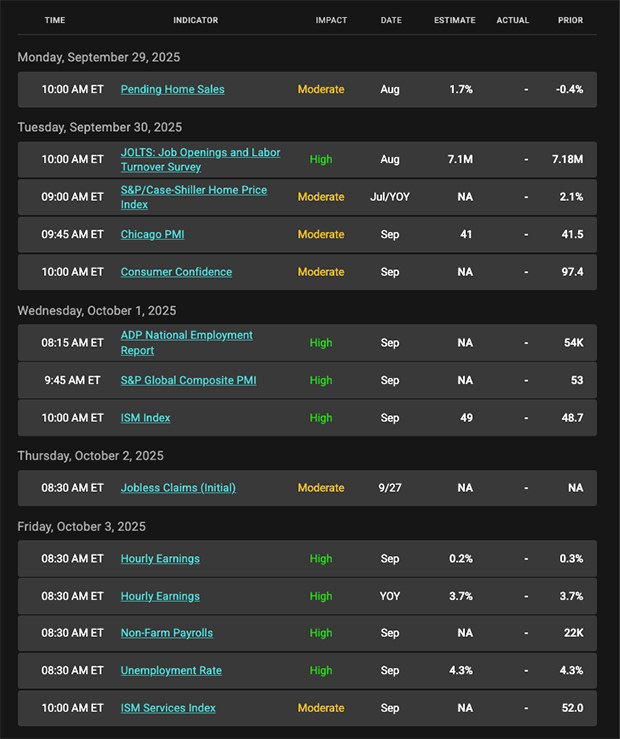Select the Chicago PMI indicator link
The image size is (620, 739).
tap(152, 234)
